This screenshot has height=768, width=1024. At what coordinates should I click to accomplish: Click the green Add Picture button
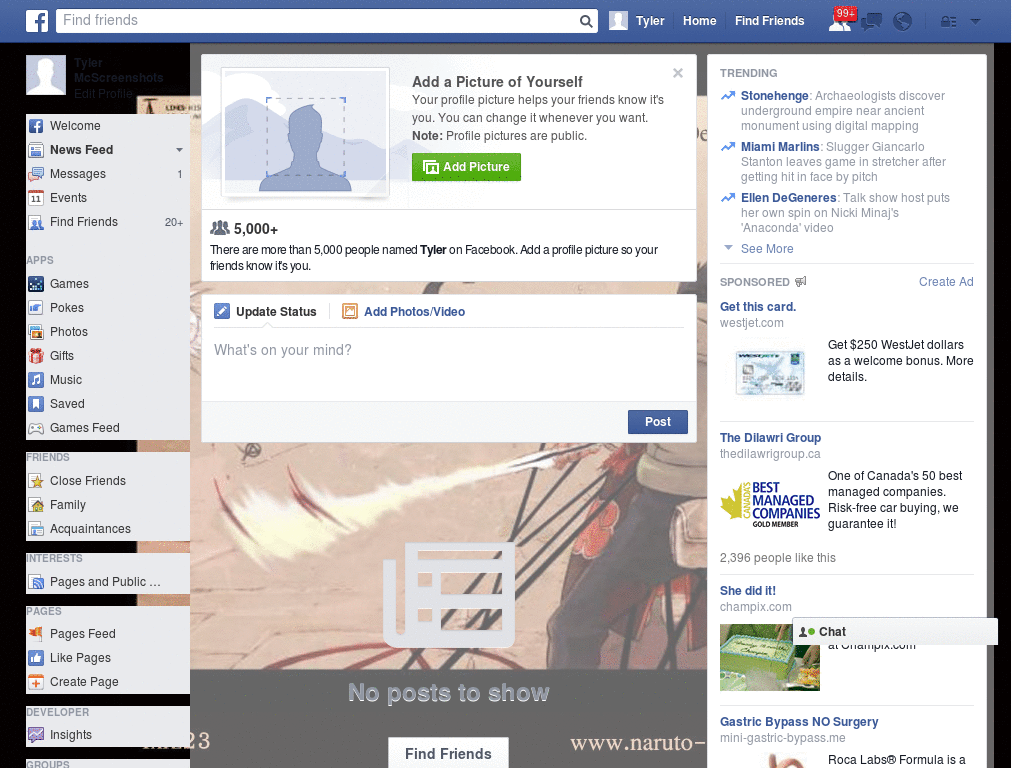coord(466,167)
